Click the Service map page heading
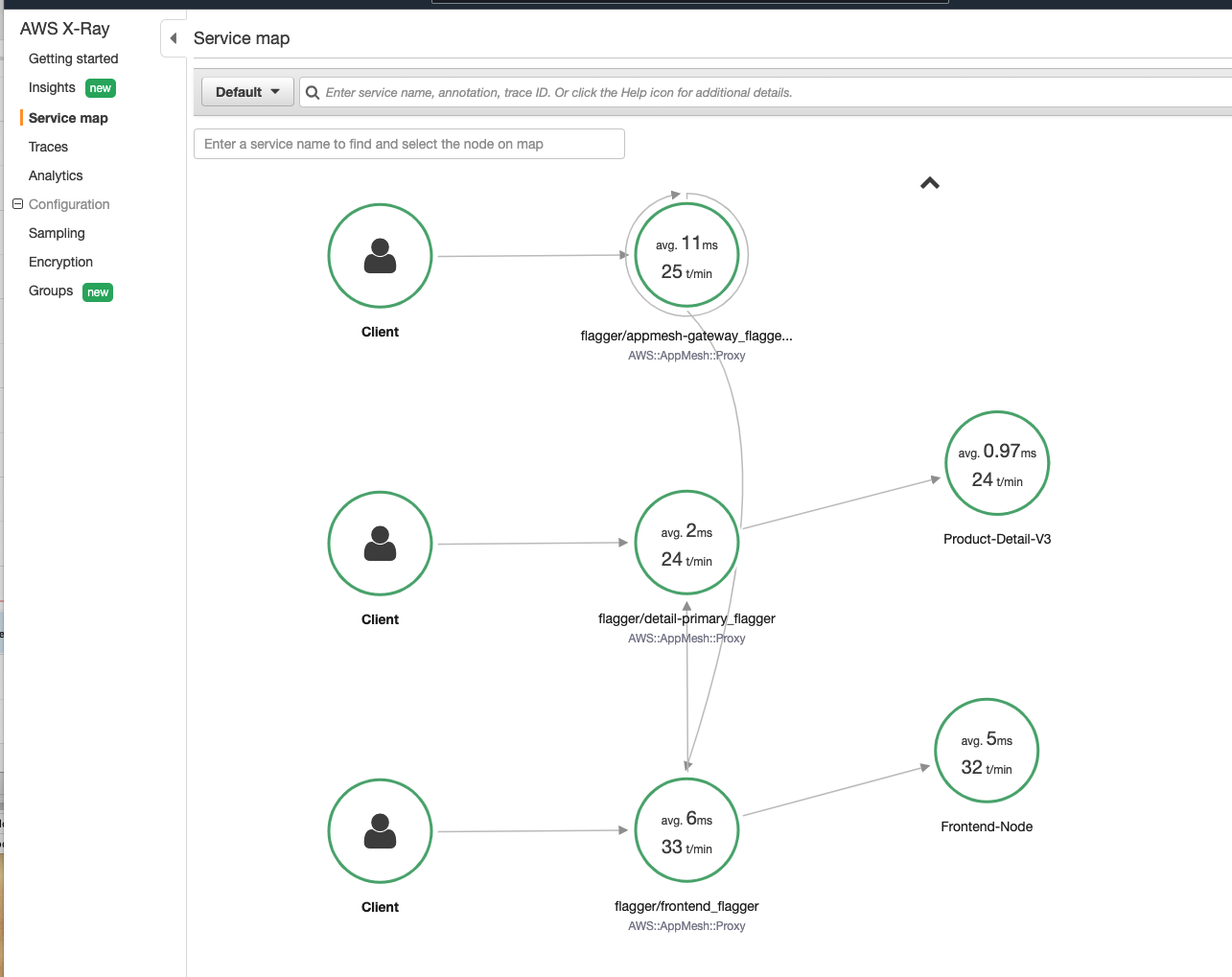This screenshot has height=977, width=1232. pos(242,38)
